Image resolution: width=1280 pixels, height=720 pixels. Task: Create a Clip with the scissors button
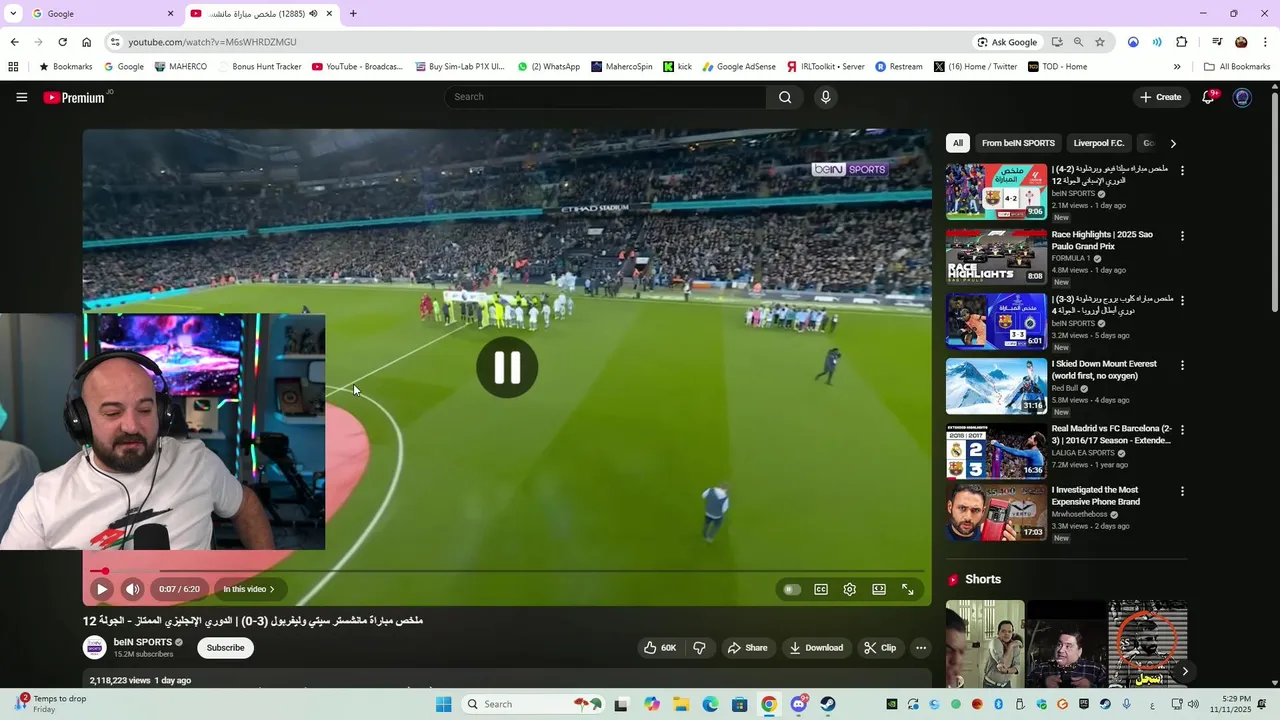point(880,648)
